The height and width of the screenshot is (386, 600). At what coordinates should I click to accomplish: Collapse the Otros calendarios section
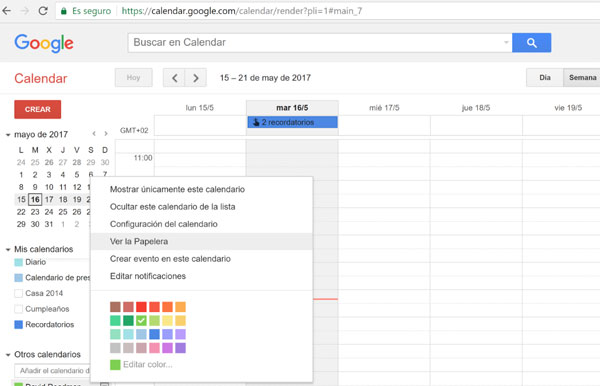pos(8,355)
